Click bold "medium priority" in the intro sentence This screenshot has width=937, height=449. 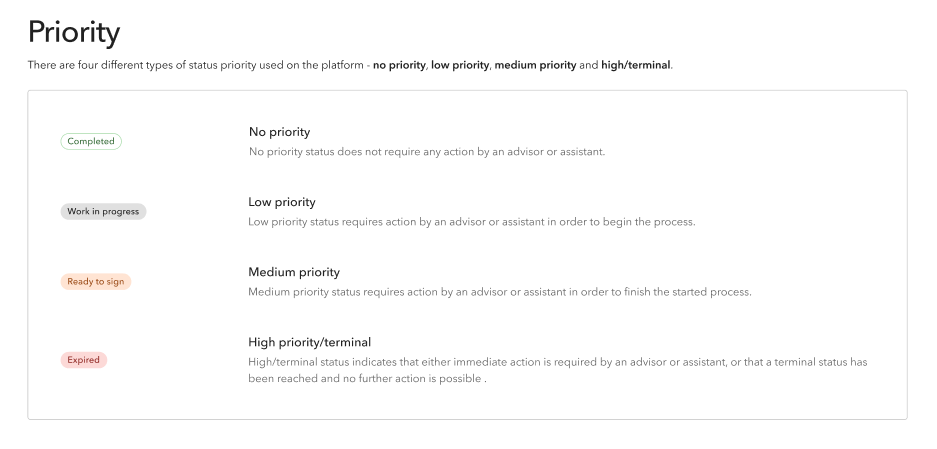point(535,66)
